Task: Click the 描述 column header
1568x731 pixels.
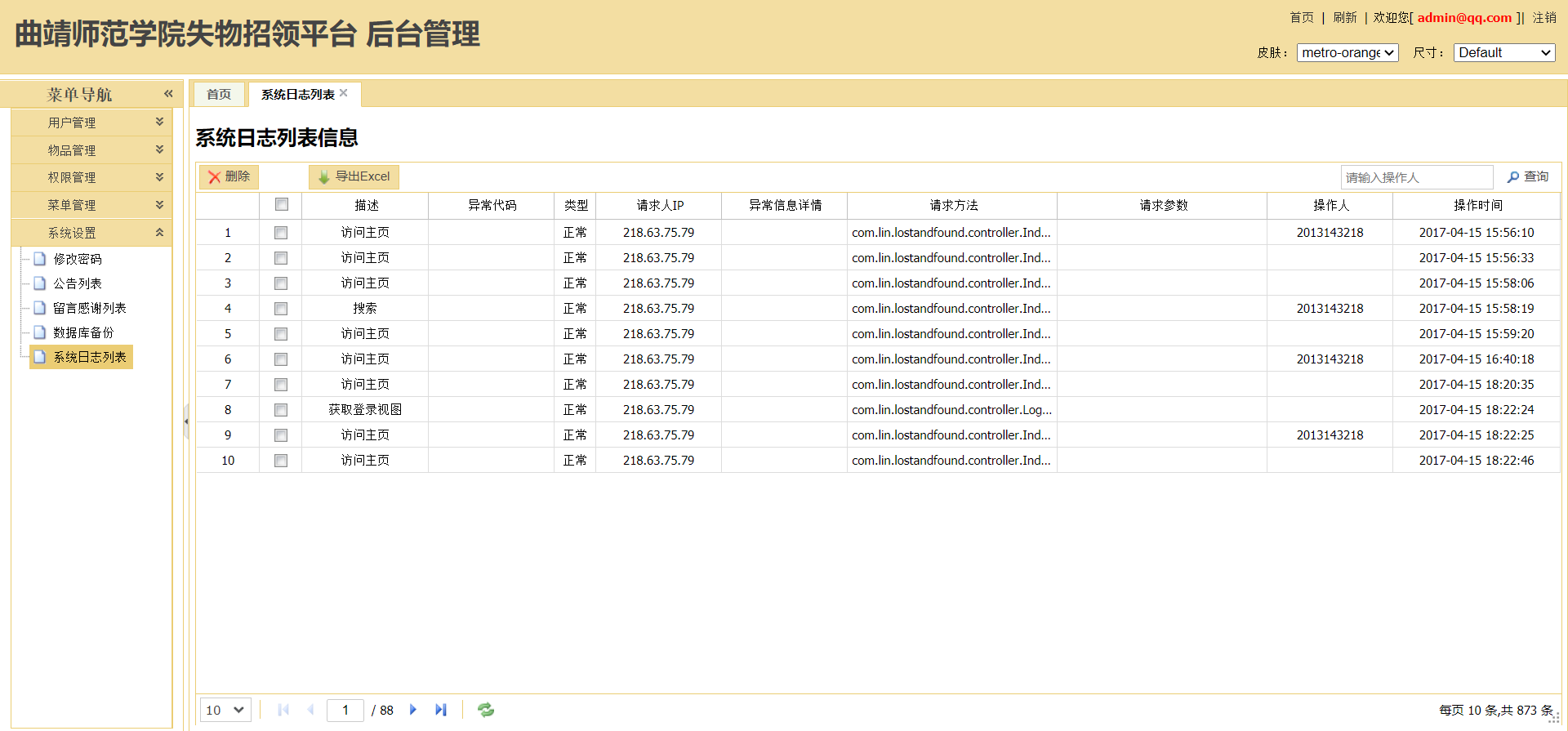Action: 366,205
